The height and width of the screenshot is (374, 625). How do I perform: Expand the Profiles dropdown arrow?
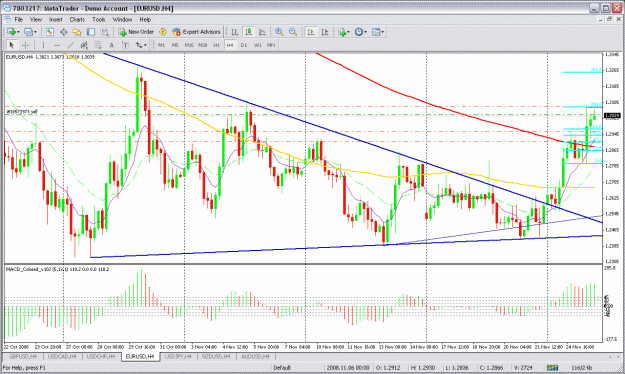tap(35, 32)
